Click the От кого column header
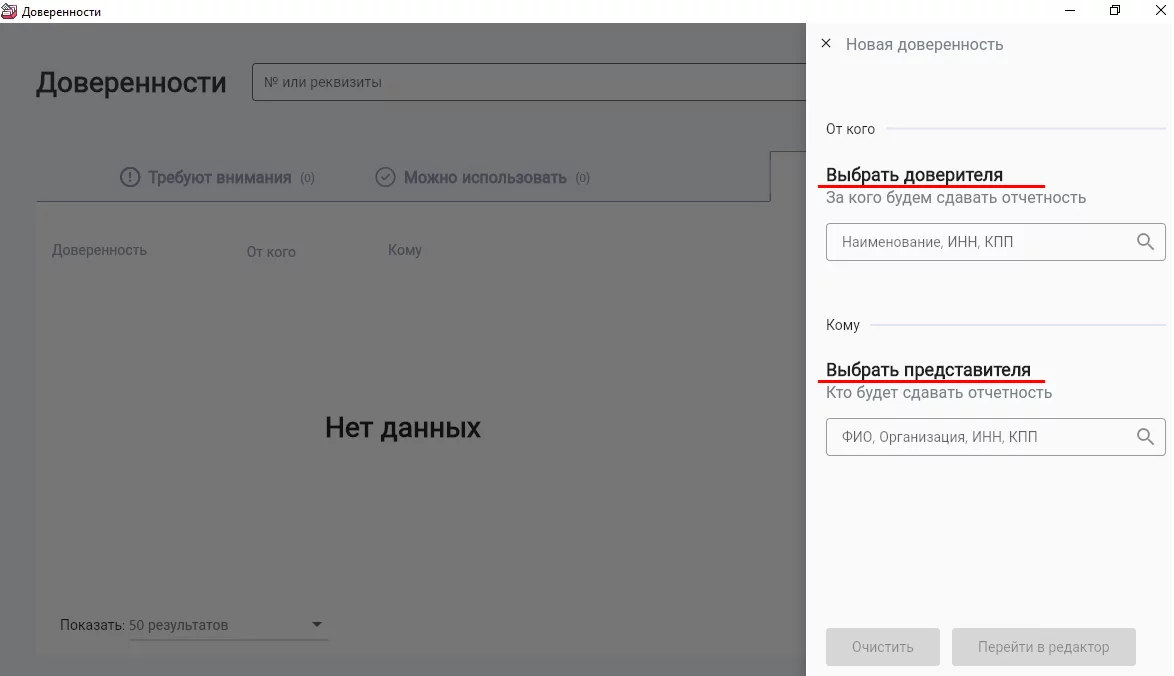Screen dimensions: 1174x676 (271, 252)
